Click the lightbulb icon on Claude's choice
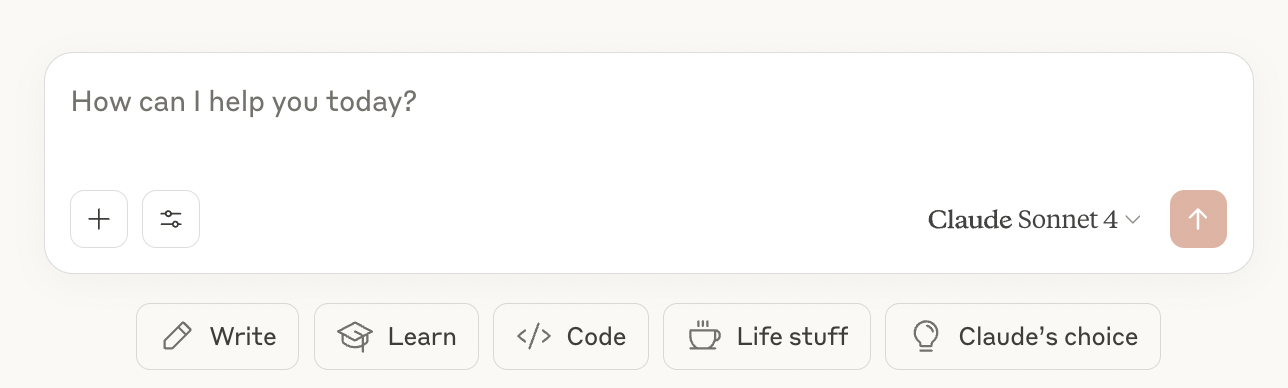This screenshot has height=388, width=1288. tap(927, 337)
